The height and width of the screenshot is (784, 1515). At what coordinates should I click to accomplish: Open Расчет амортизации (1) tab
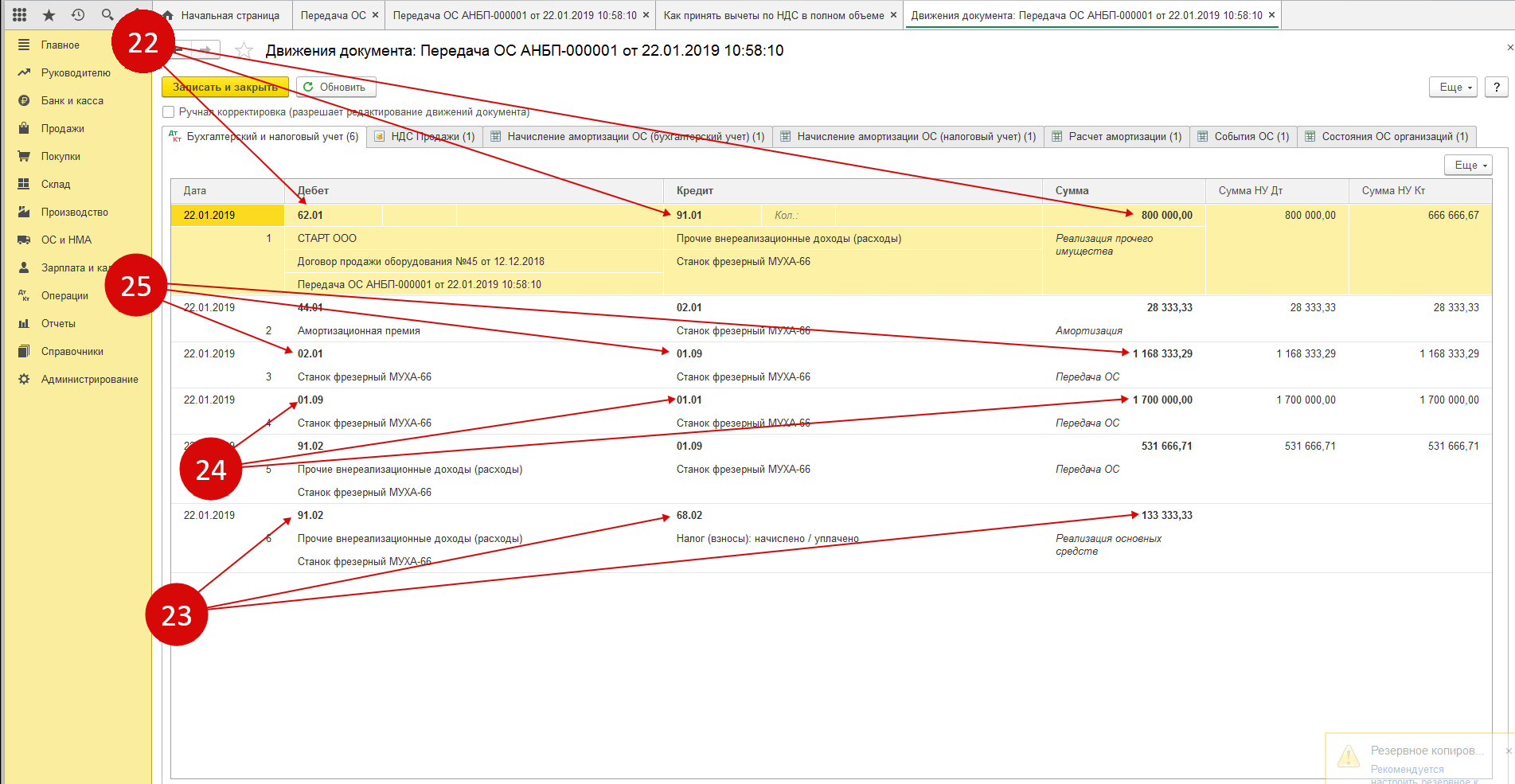coord(1117,137)
